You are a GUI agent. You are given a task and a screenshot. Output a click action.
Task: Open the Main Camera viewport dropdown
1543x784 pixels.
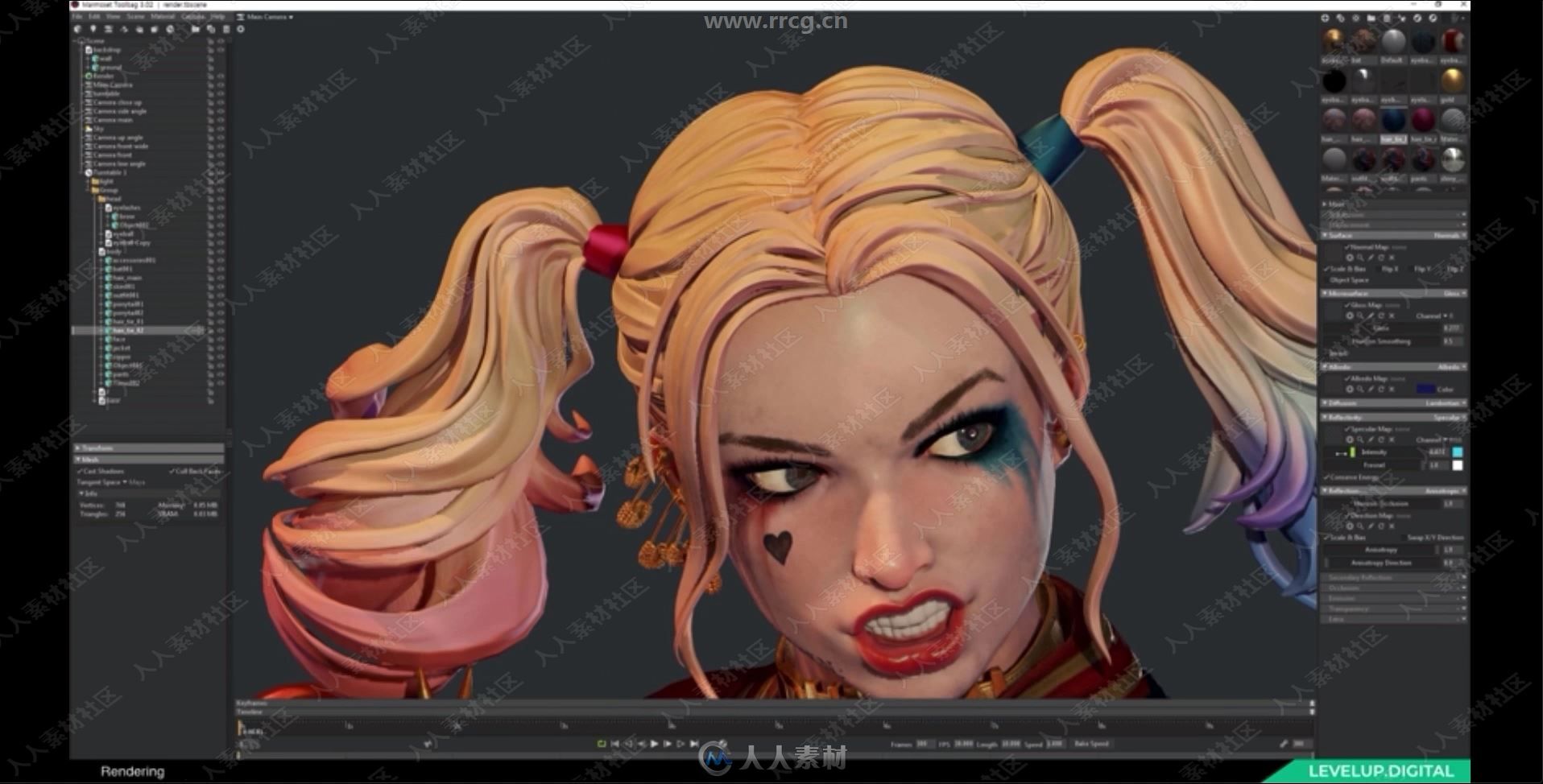tap(269, 17)
